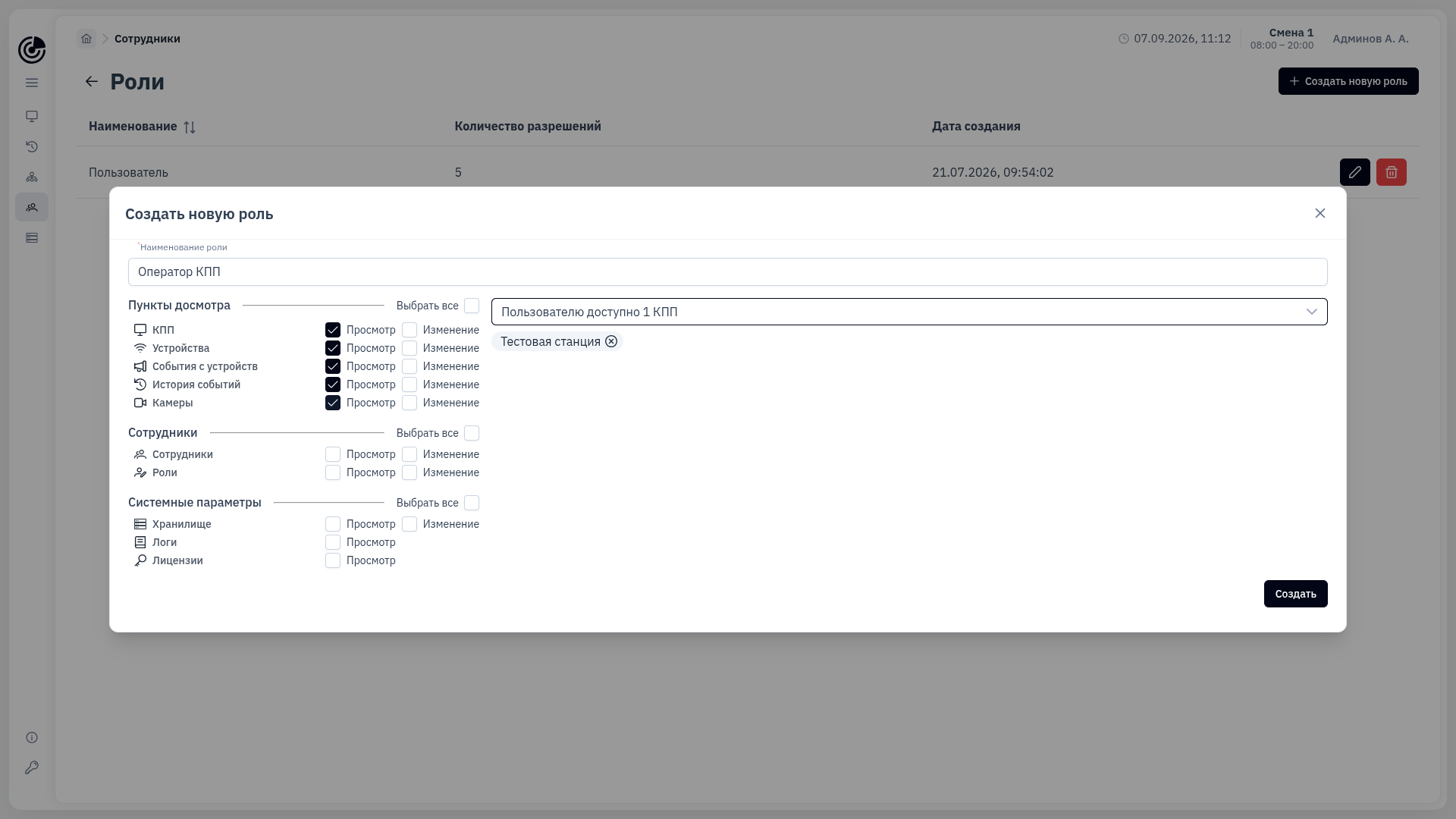Edit the Пользователь role with pencil icon
The width and height of the screenshot is (1456, 819).
point(1355,172)
